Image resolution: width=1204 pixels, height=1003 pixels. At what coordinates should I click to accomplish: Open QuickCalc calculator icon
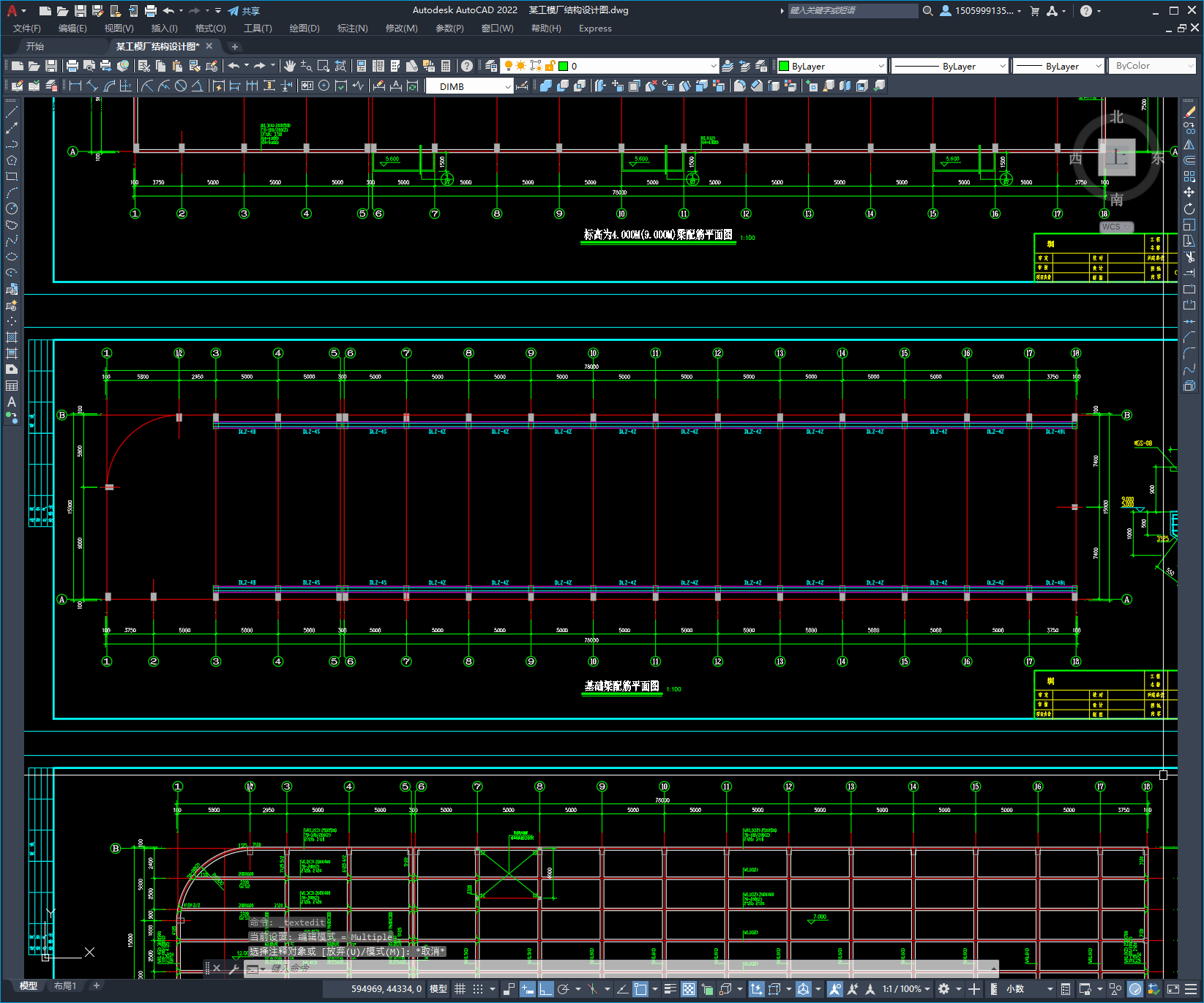point(446,66)
